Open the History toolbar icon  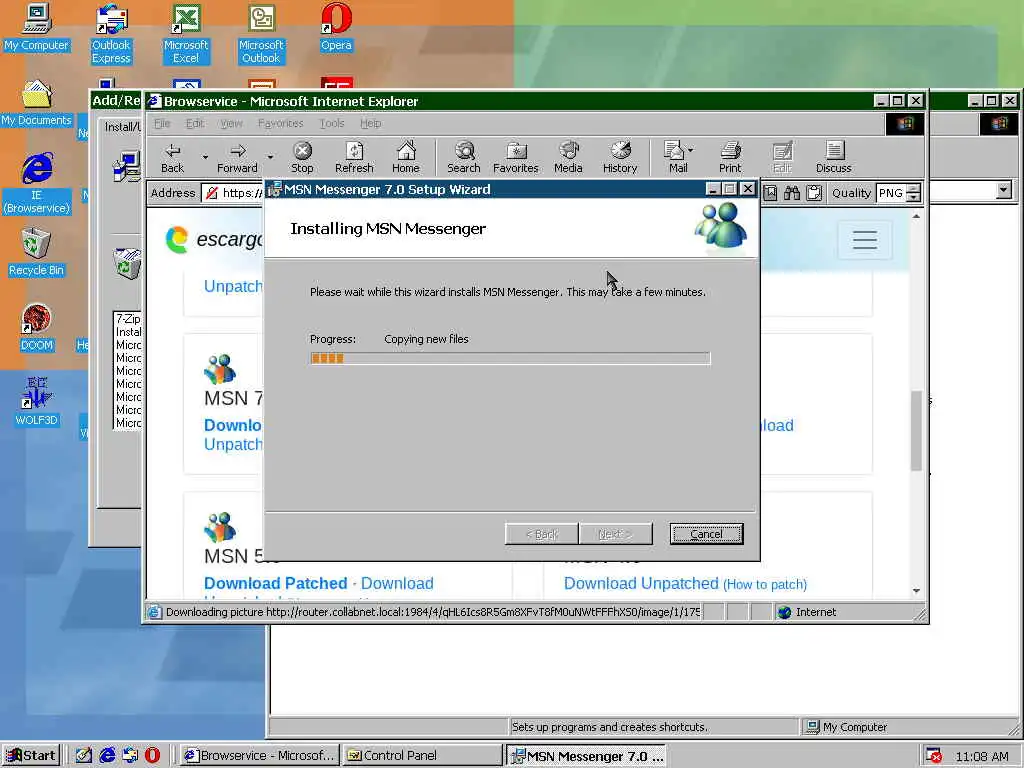620,158
